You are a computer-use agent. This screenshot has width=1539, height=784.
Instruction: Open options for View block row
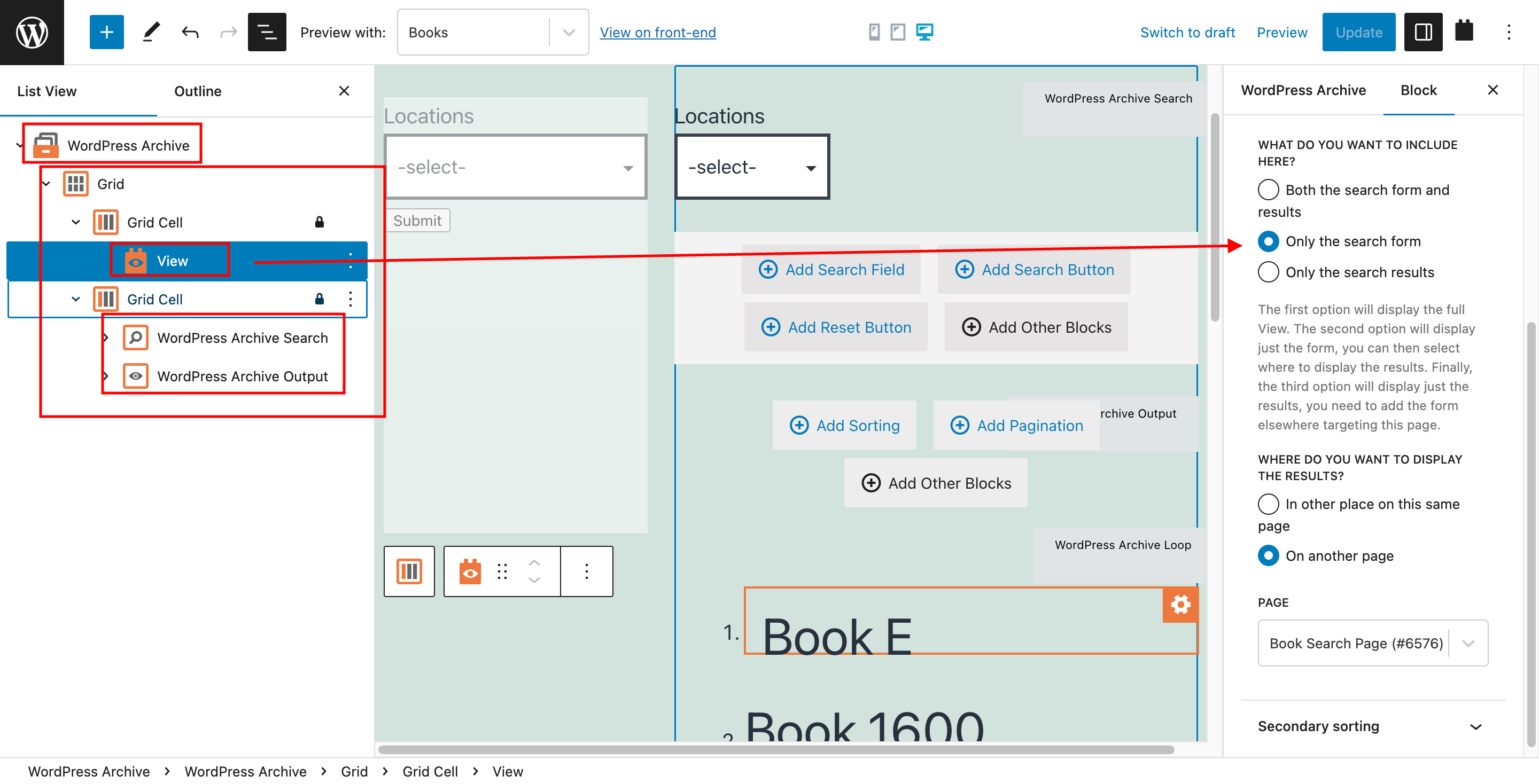point(351,260)
